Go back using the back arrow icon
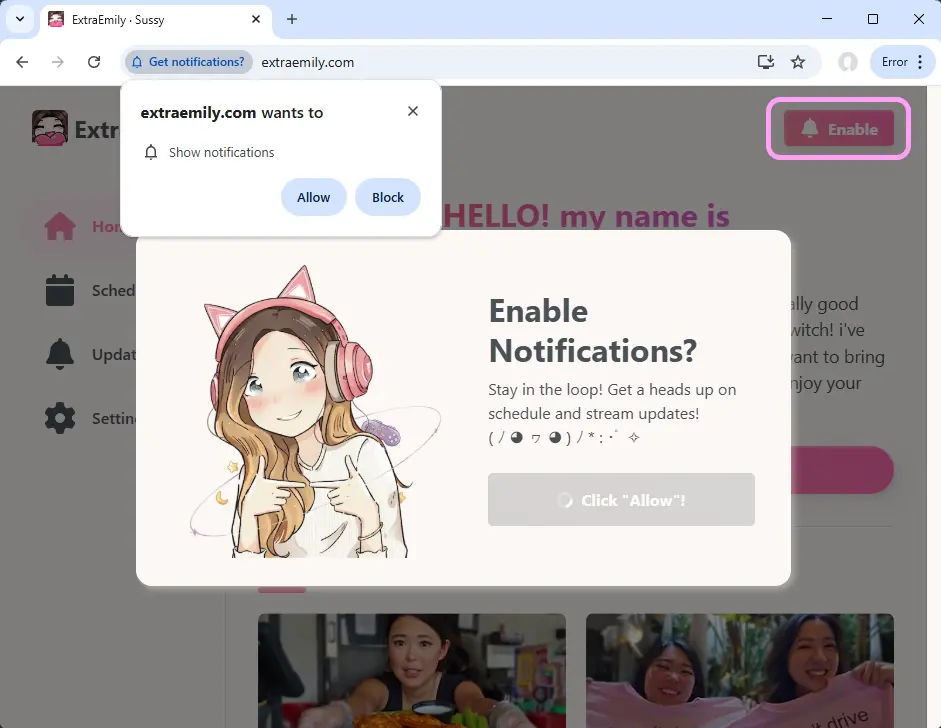Screen dimensions: 941x728 click(x=22, y=61)
